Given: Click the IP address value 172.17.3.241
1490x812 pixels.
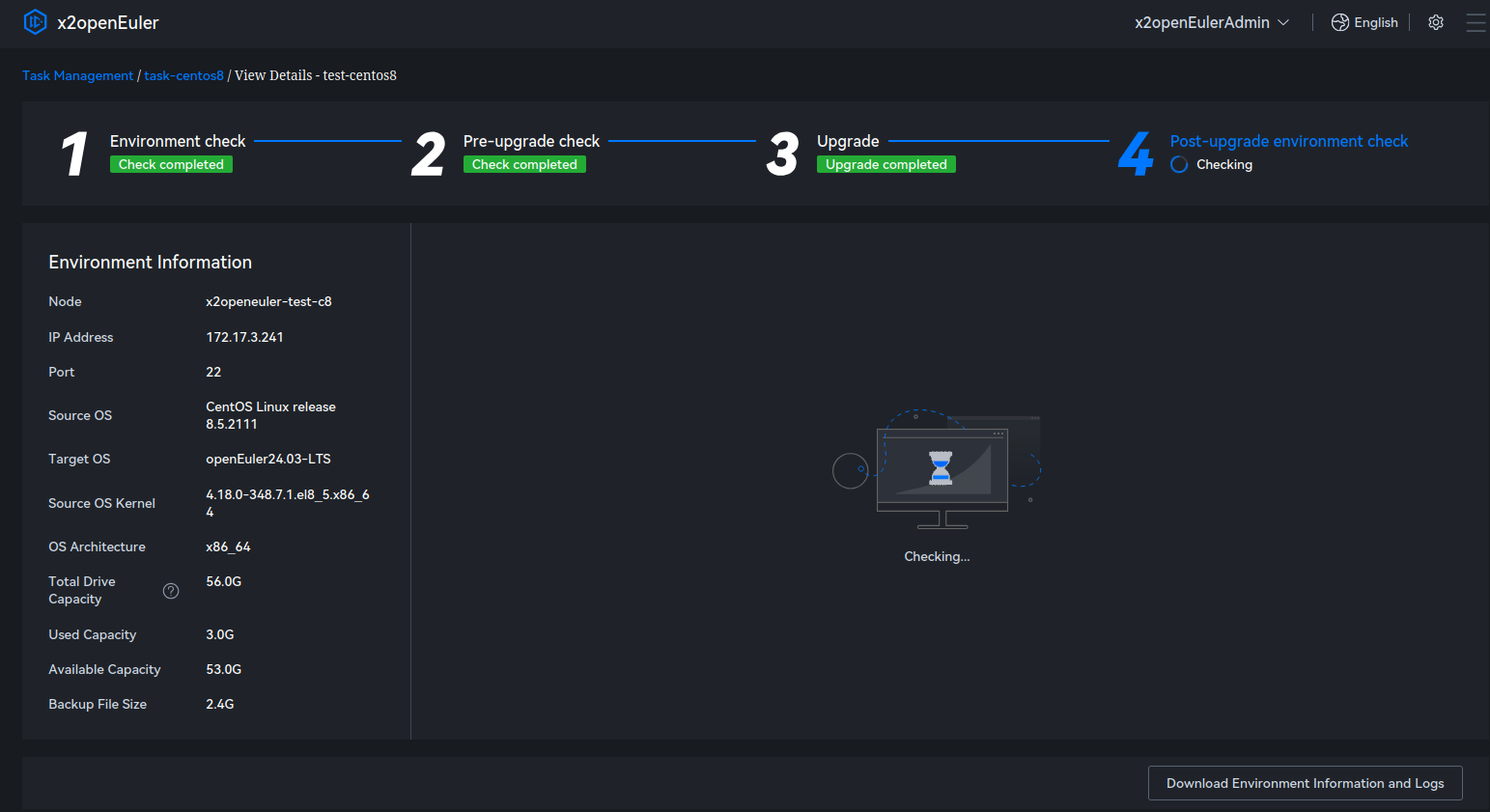Looking at the screenshot, I should [244, 337].
